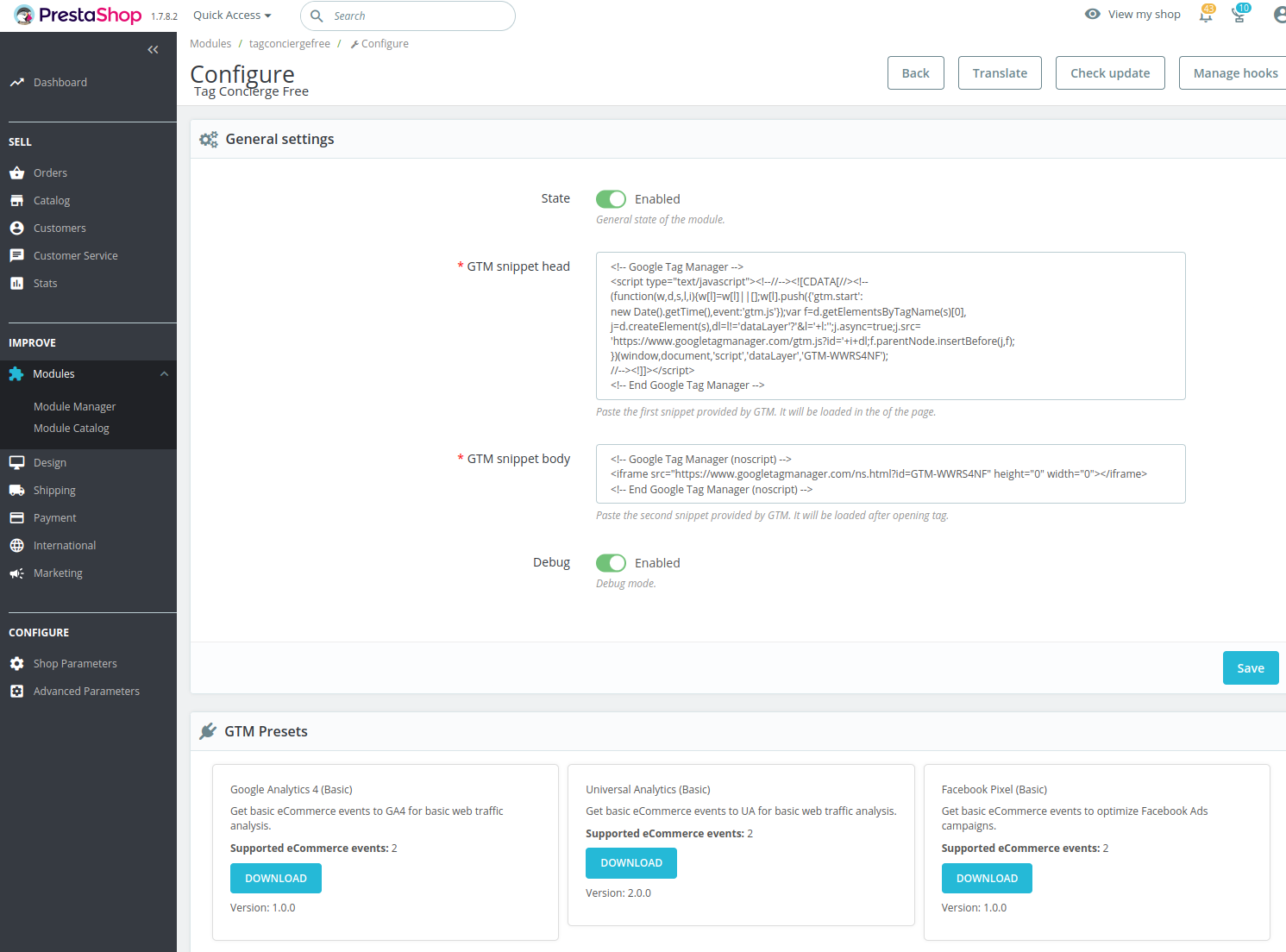Viewport: 1286px width, 952px height.
Task: Open Catalog in the sidebar
Action: [x=52, y=201]
